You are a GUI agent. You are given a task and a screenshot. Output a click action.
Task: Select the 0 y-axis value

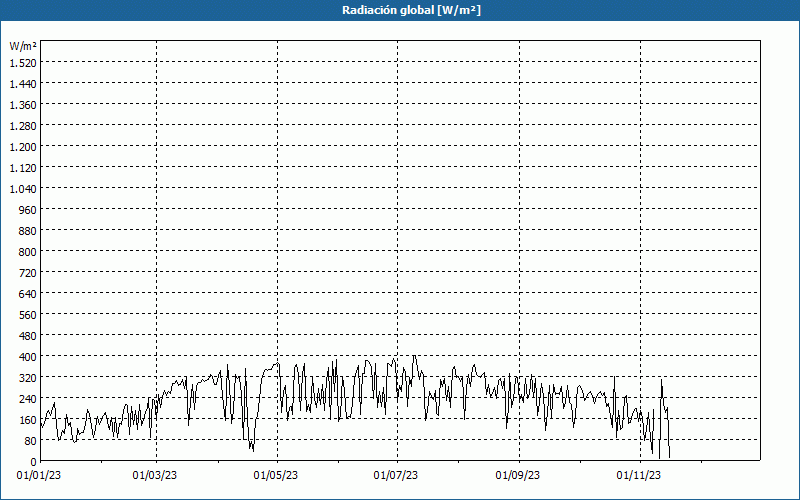34,462
